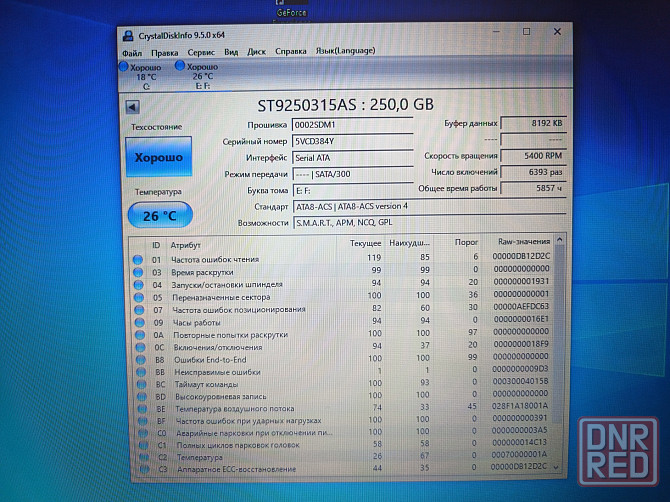Image resolution: width=670 pixels, height=502 pixels.
Task: Click the interface field Serial ATA
Action: click(x=353, y=158)
